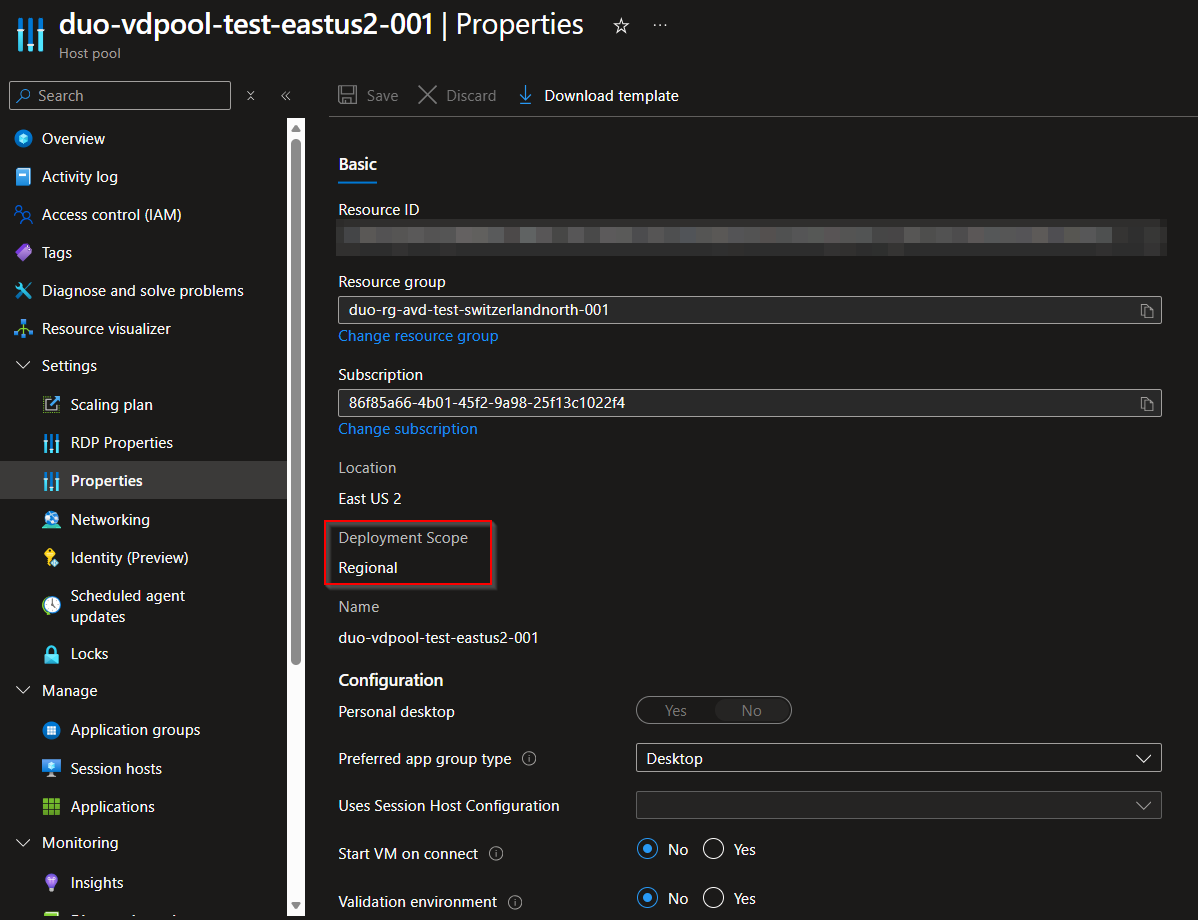The height and width of the screenshot is (920, 1198).
Task: Collapse the sidebar using double-chevron icon
Action: pyautogui.click(x=286, y=96)
